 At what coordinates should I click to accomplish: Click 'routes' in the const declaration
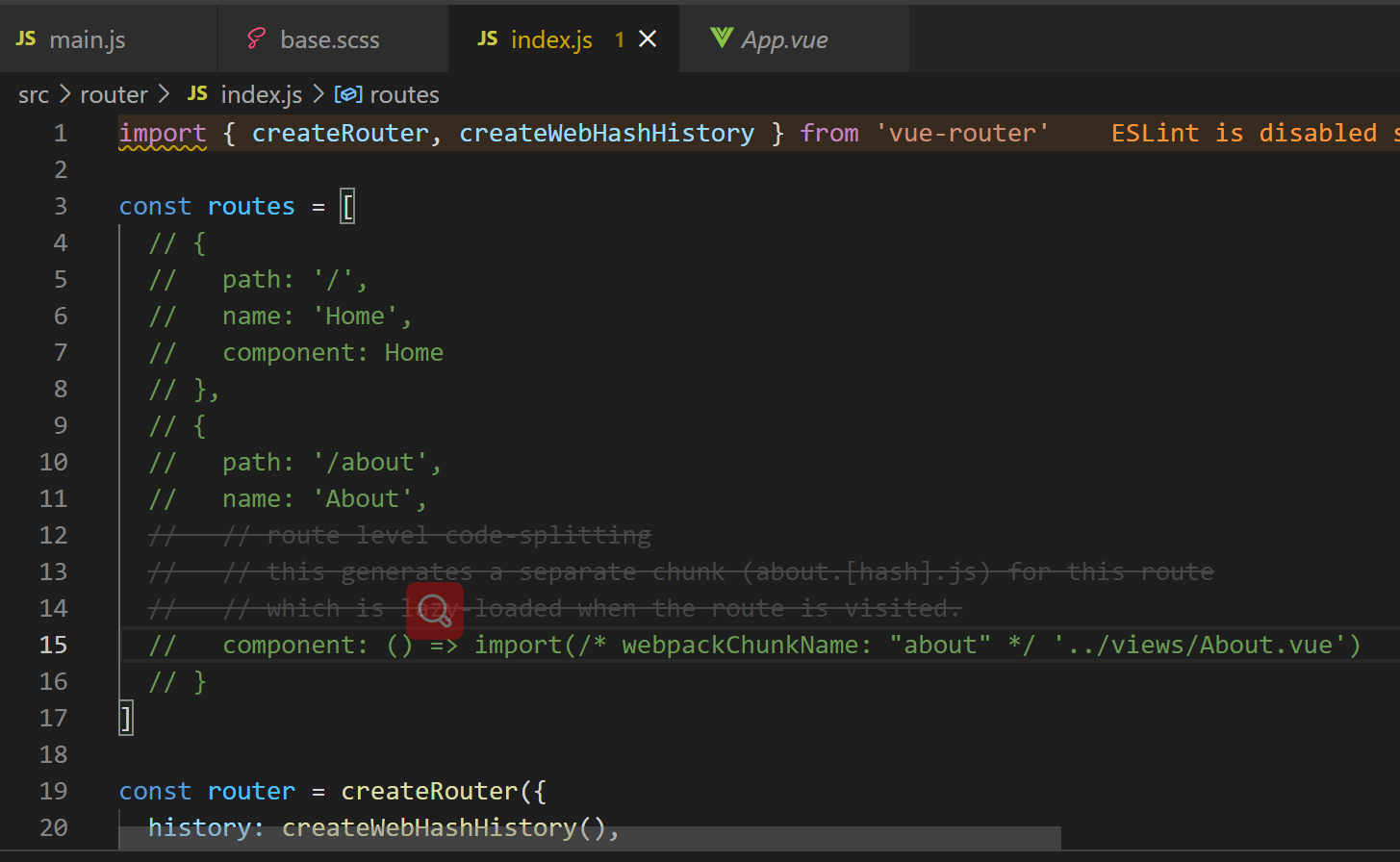pyautogui.click(x=251, y=206)
